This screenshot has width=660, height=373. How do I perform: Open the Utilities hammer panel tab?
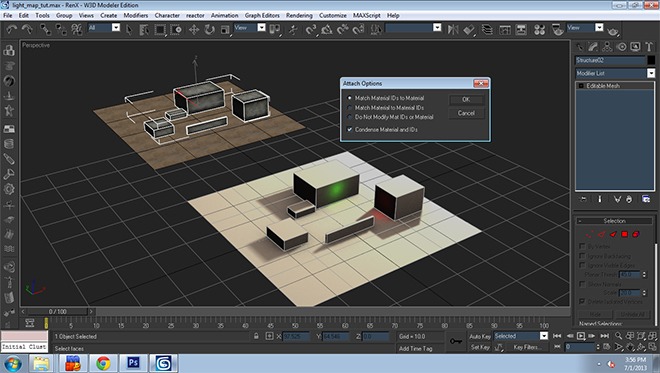click(x=649, y=47)
